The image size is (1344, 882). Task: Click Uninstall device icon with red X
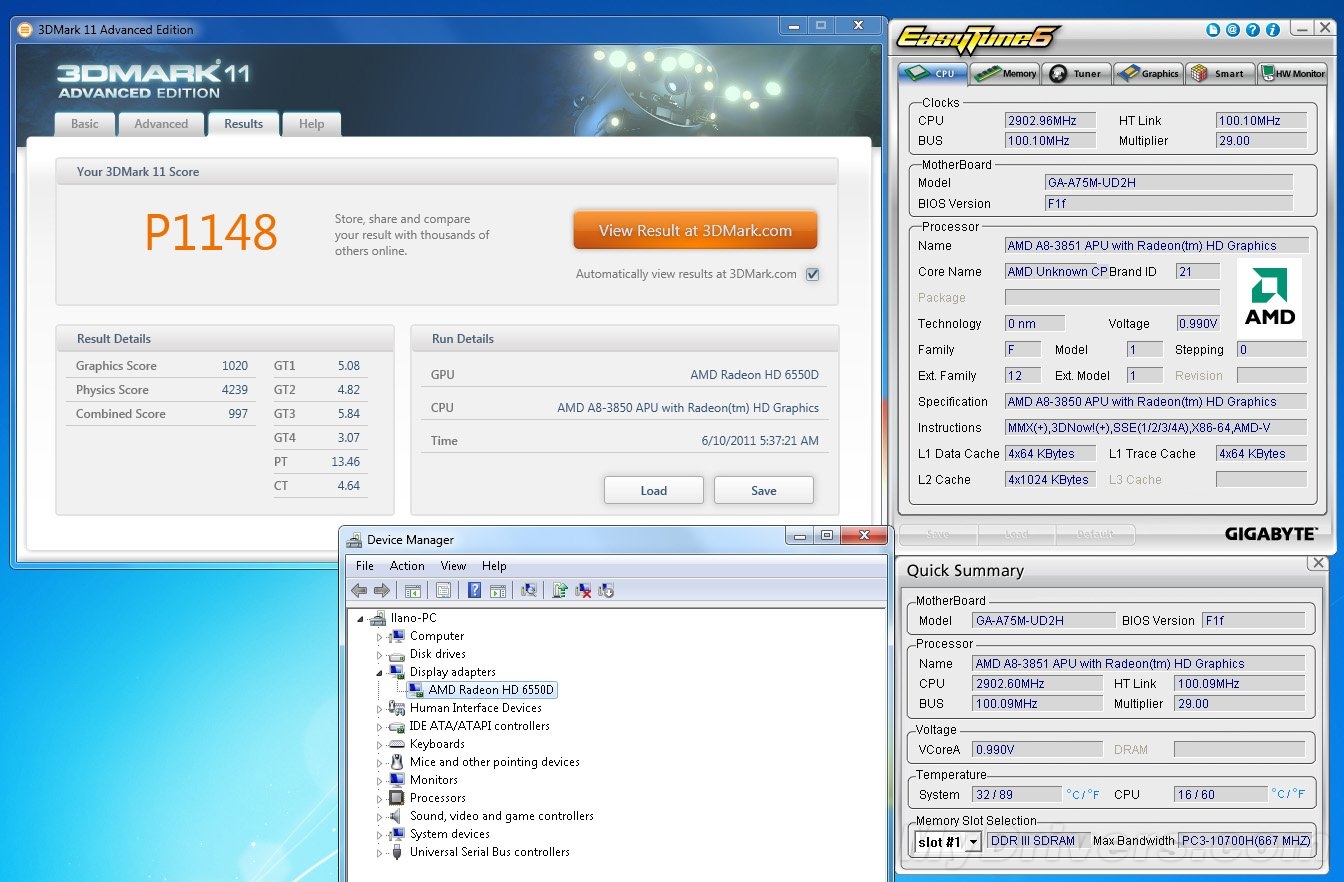(583, 590)
